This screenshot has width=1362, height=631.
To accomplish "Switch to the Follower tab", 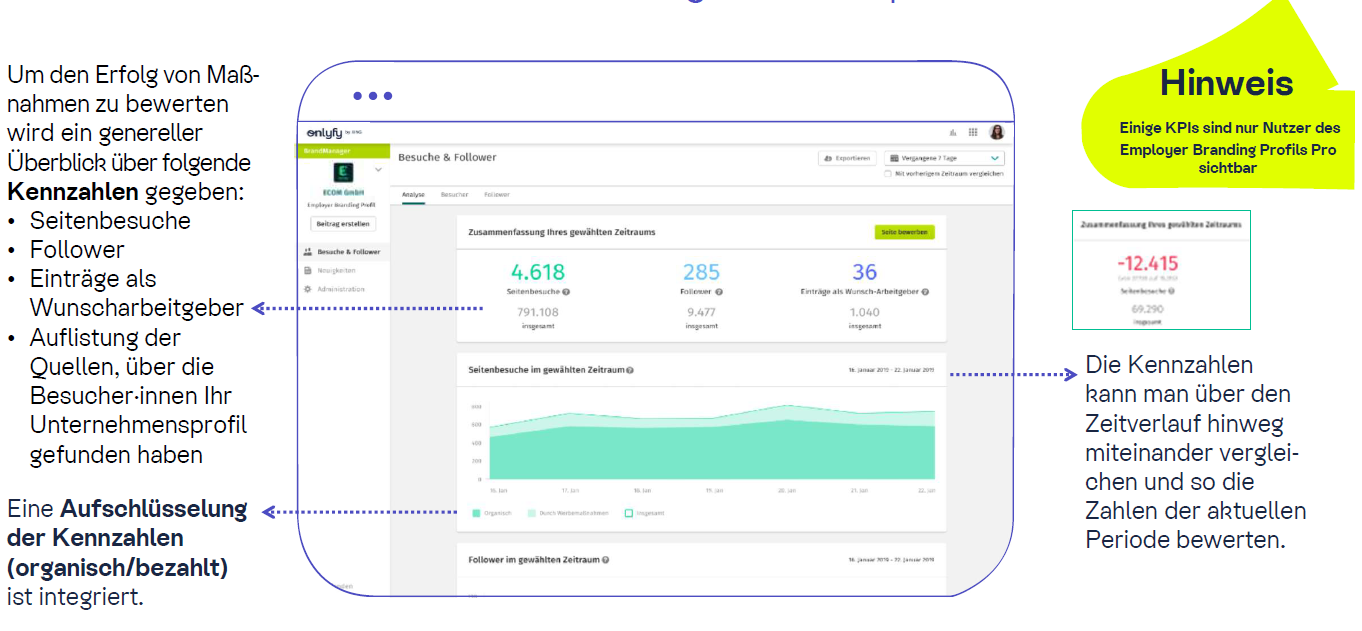I will [x=496, y=195].
